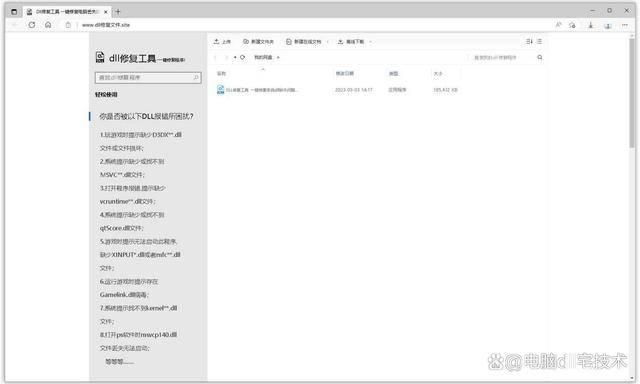
Task: Go back in file path navigation
Action: pos(216,58)
